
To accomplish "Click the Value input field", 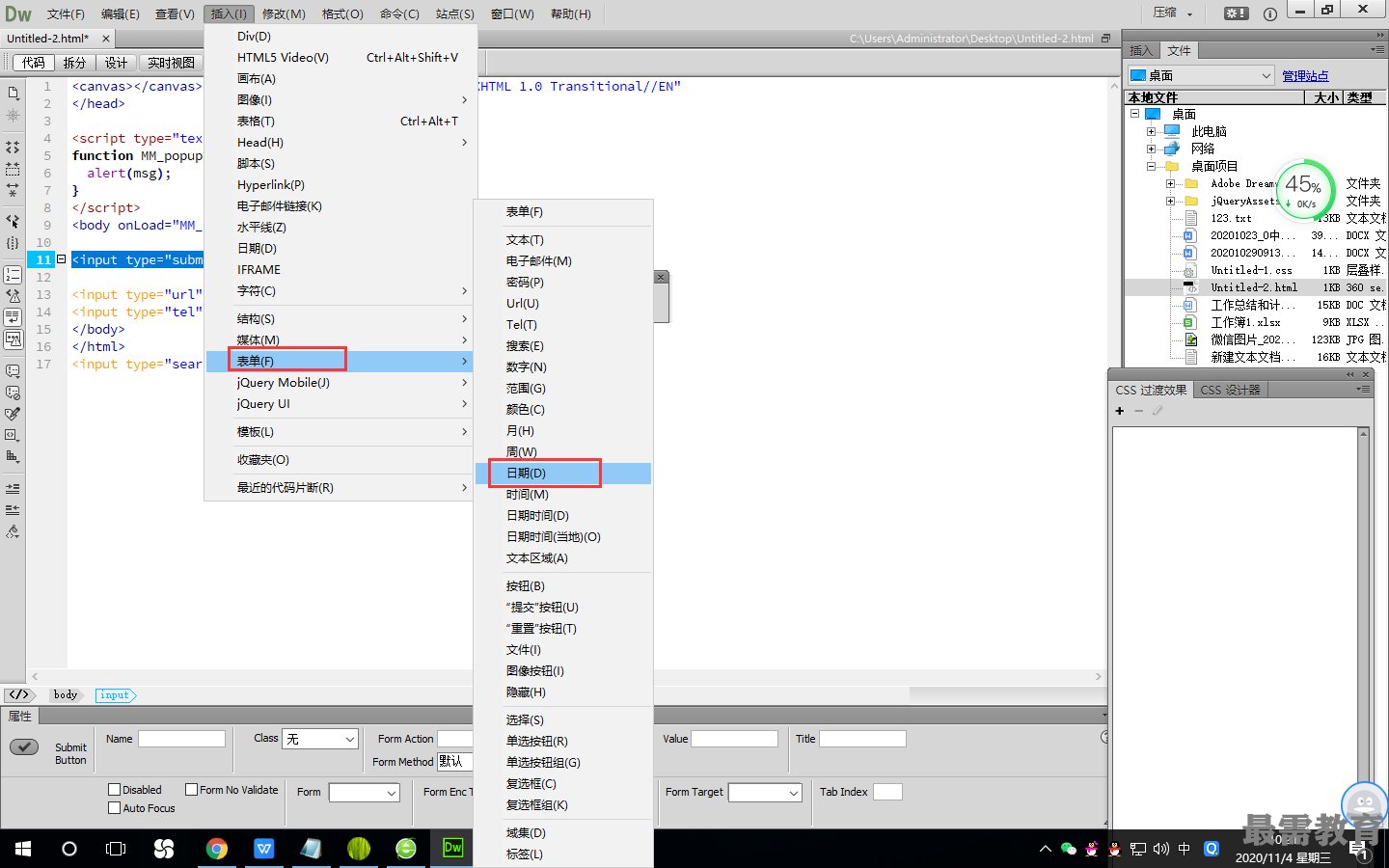I will 734,739.
